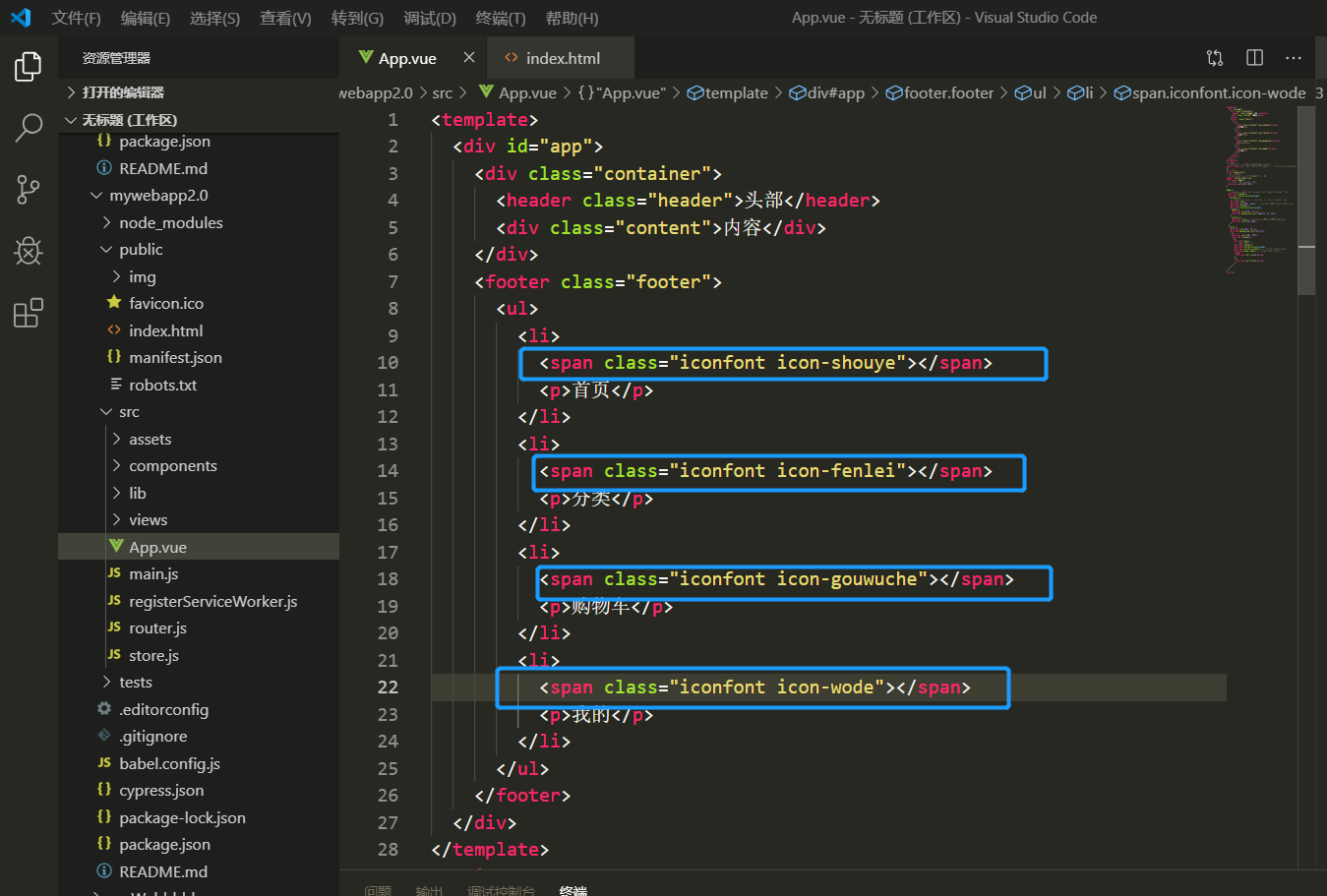Open the 调试(D) menu

click(429, 18)
